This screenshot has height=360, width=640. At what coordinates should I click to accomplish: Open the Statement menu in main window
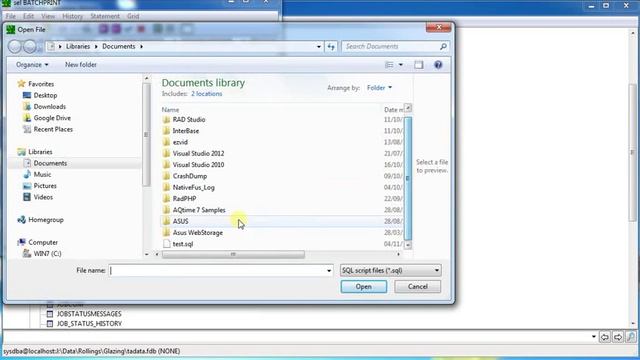105,16
